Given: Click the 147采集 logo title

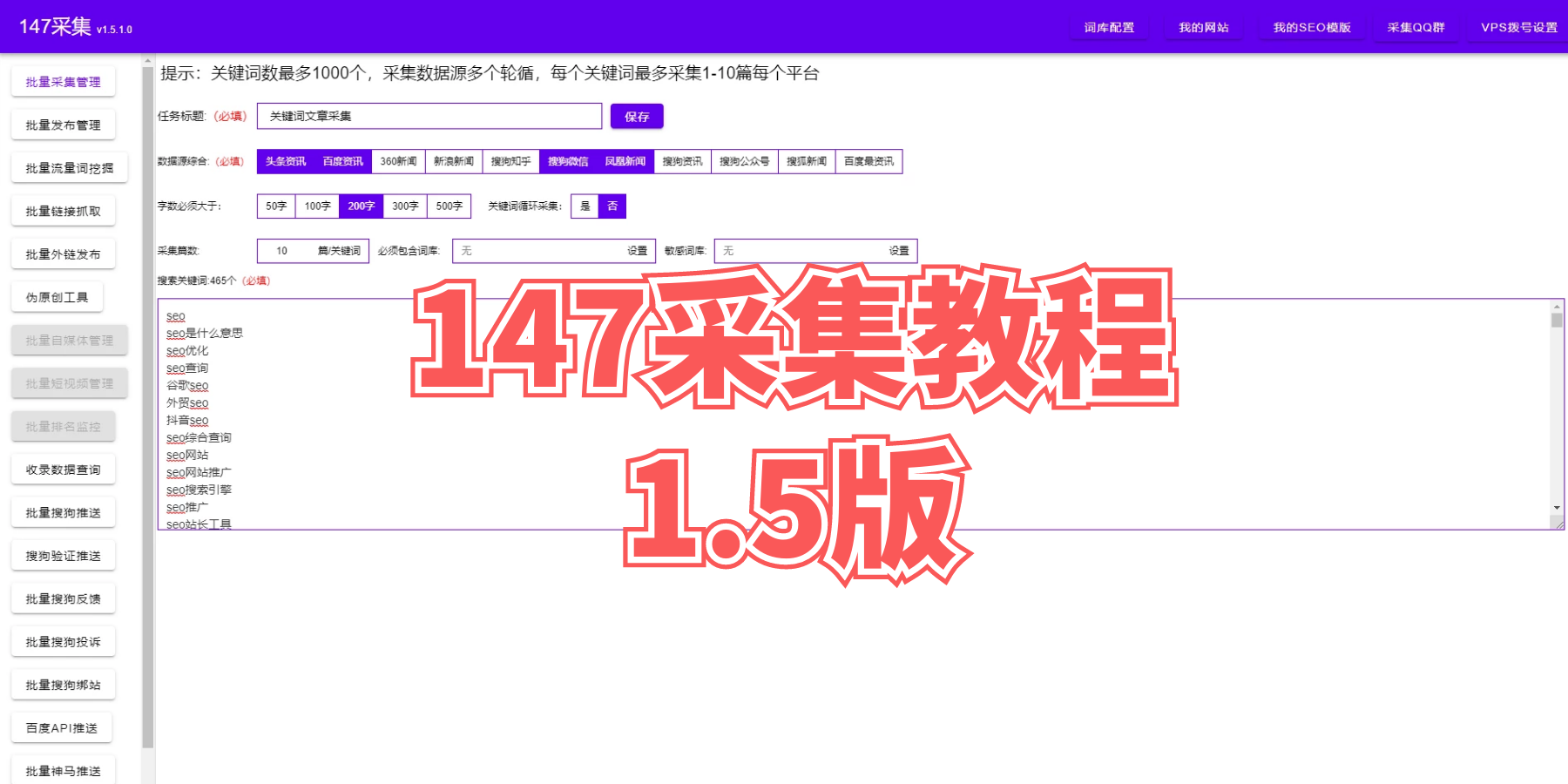Looking at the screenshot, I should tap(55, 27).
